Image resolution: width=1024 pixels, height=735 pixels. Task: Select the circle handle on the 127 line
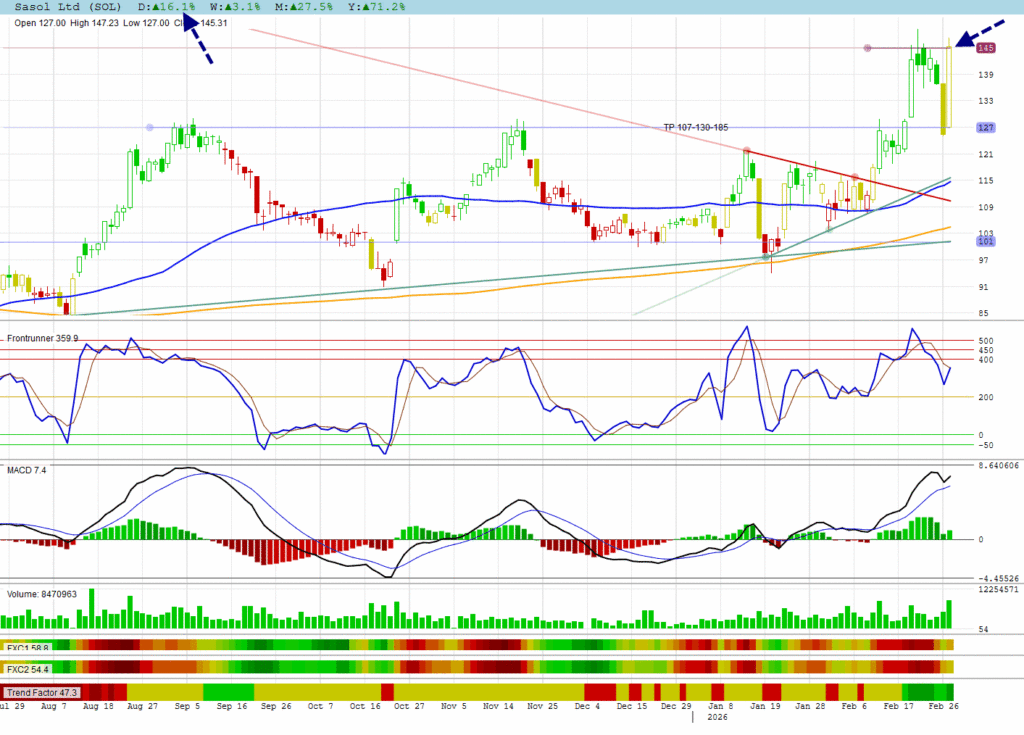tap(150, 127)
